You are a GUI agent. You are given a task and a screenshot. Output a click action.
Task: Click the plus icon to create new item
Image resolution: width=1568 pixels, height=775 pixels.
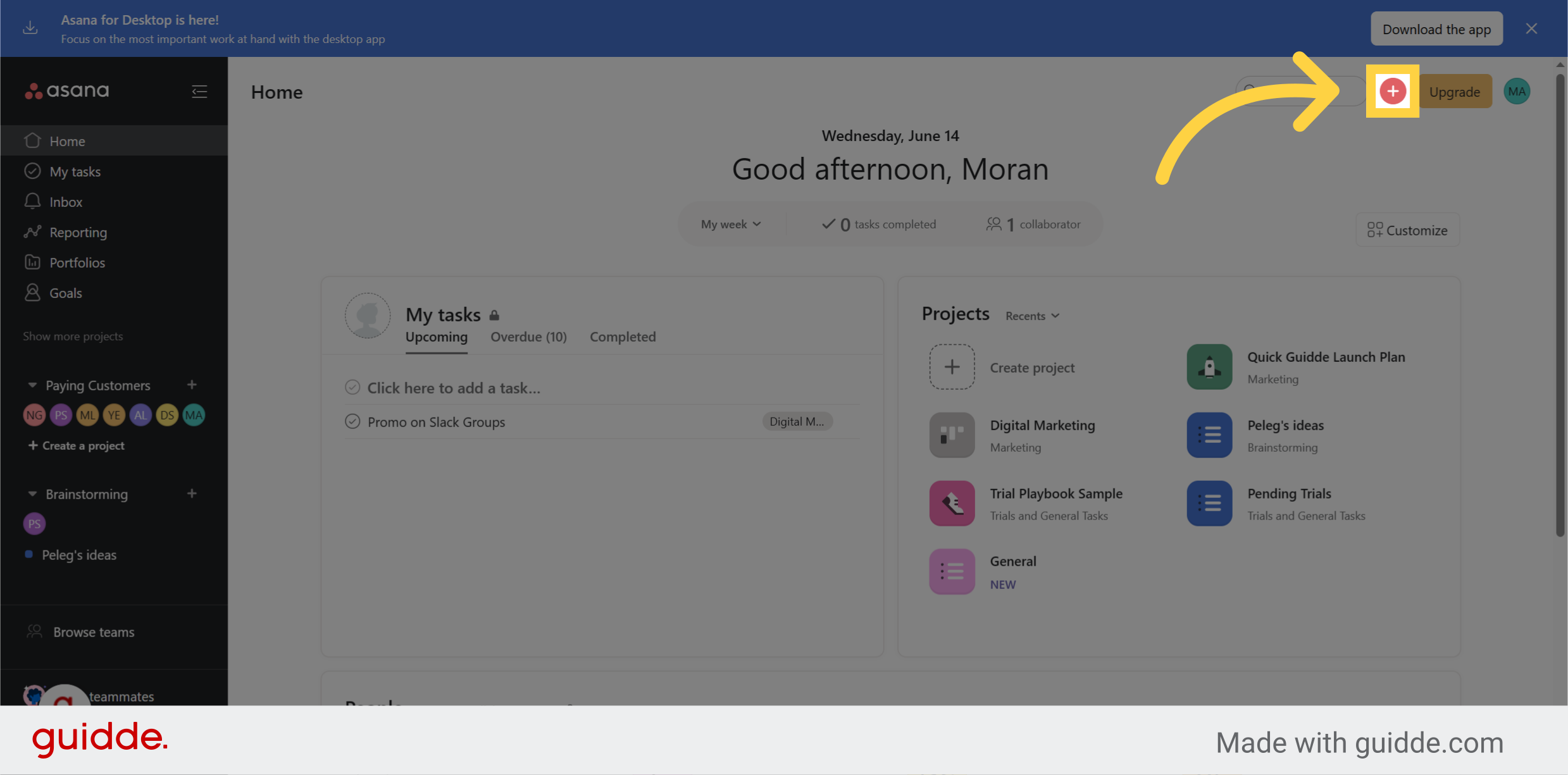[1392, 91]
